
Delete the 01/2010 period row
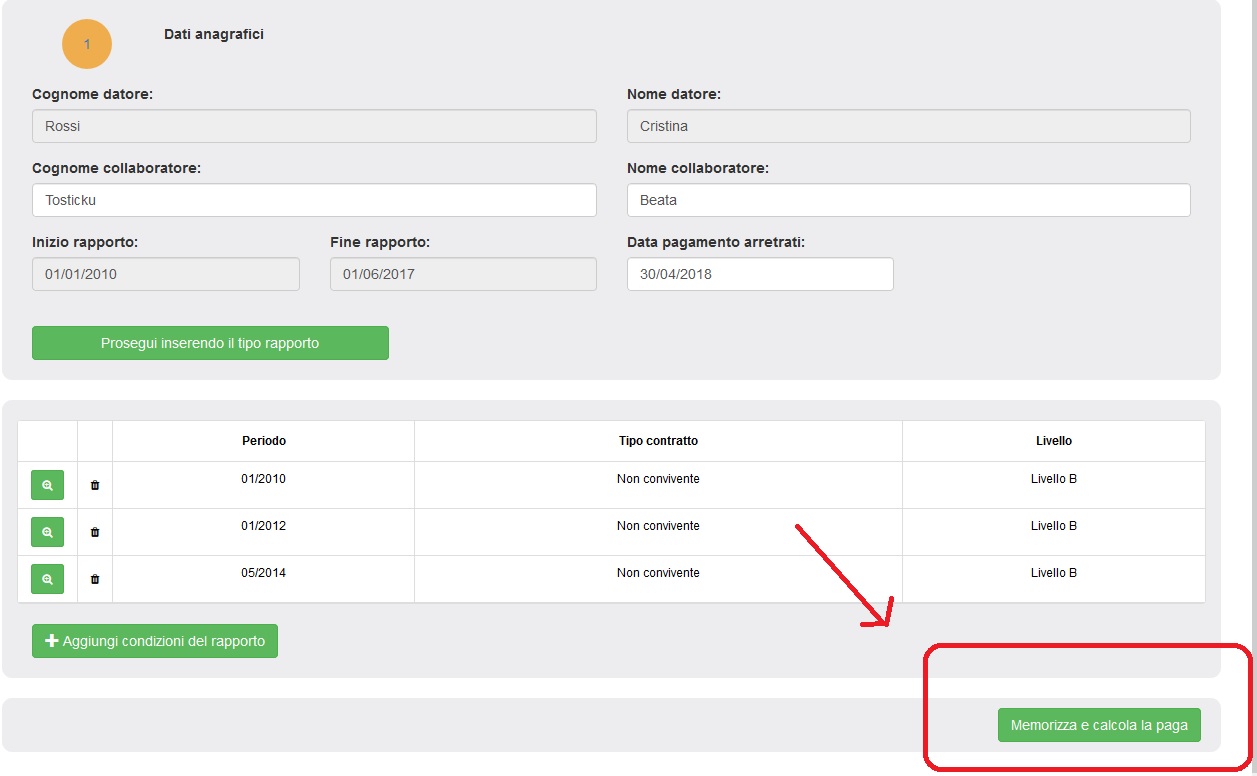tap(95, 485)
